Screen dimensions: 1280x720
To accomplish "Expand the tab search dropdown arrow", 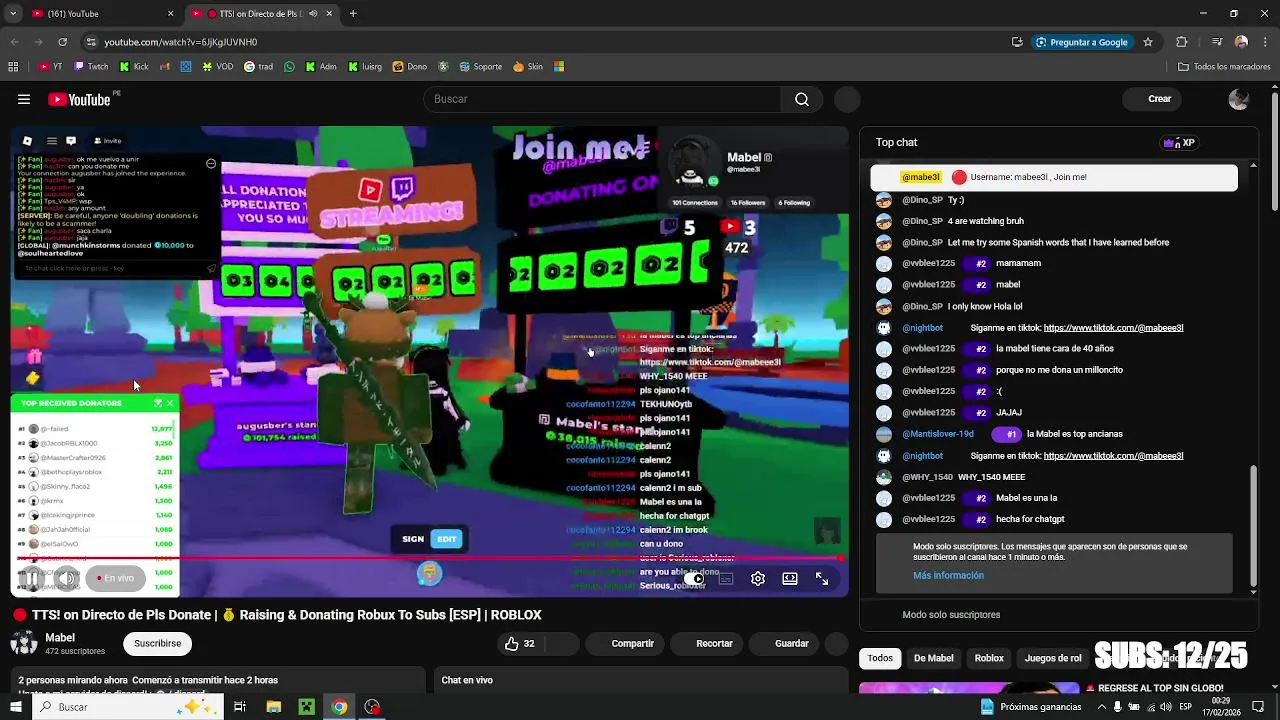I will pos(12,14).
